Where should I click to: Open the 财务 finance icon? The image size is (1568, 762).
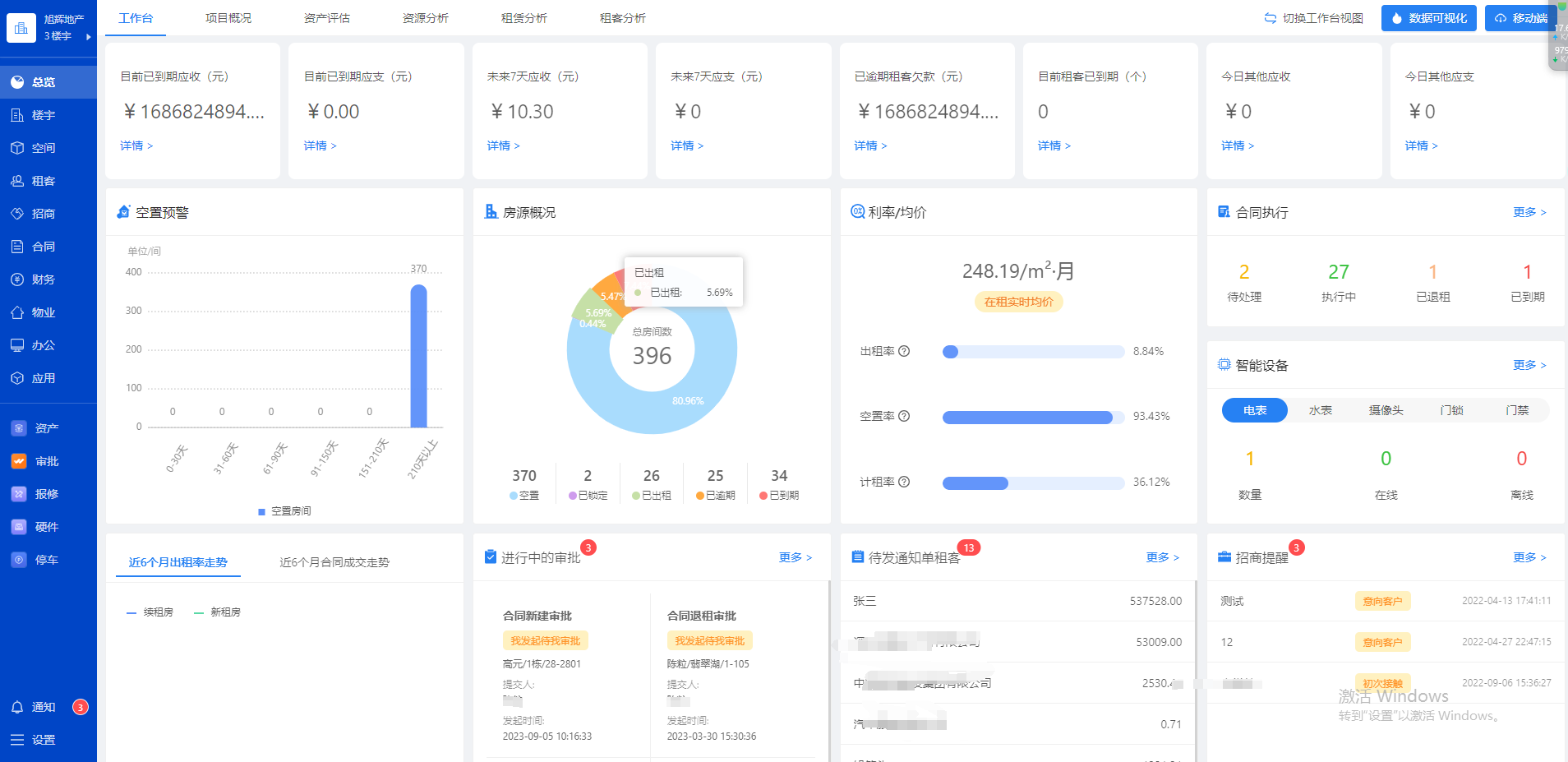coord(17,279)
